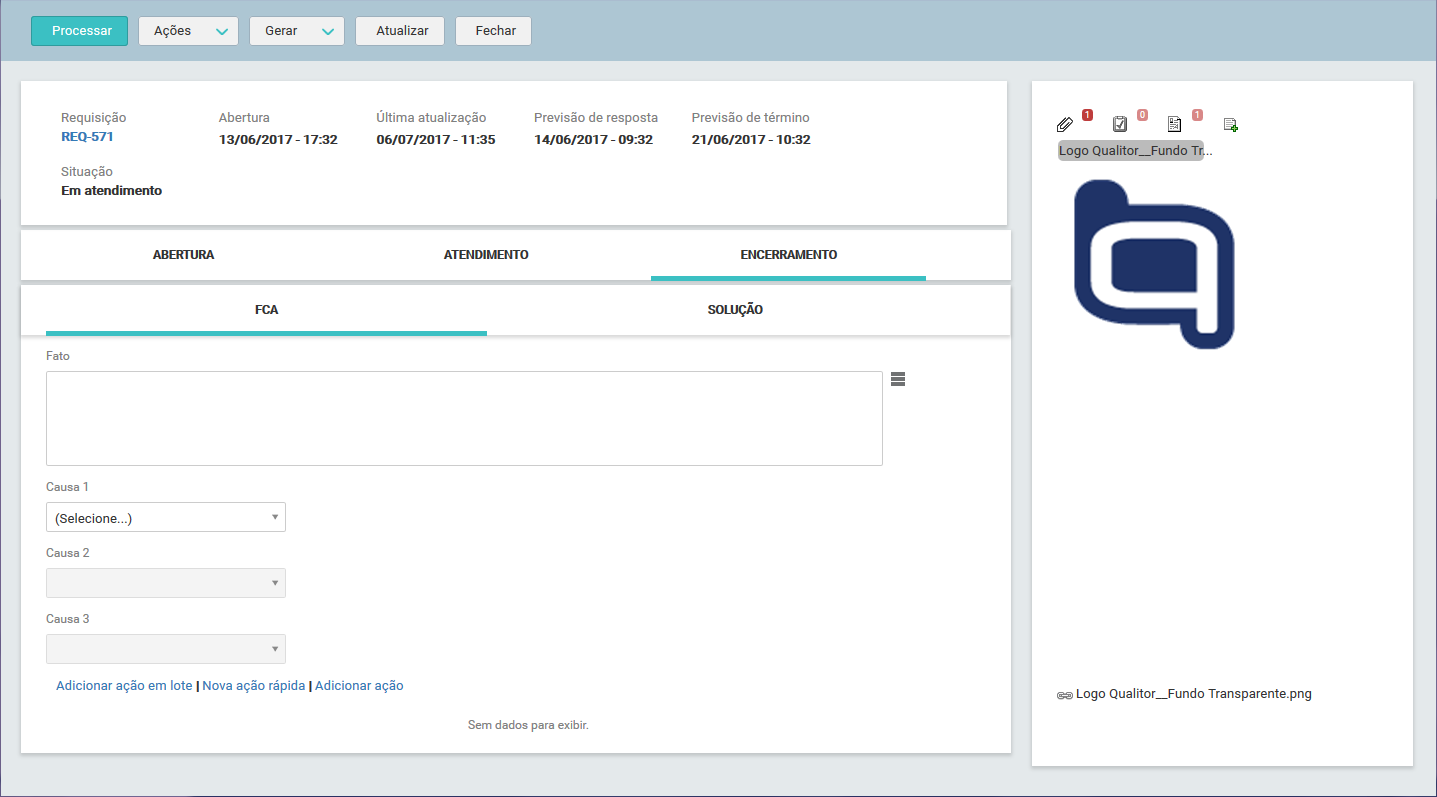
Task: Click the link icon next to the png filename
Action: [x=1065, y=695]
